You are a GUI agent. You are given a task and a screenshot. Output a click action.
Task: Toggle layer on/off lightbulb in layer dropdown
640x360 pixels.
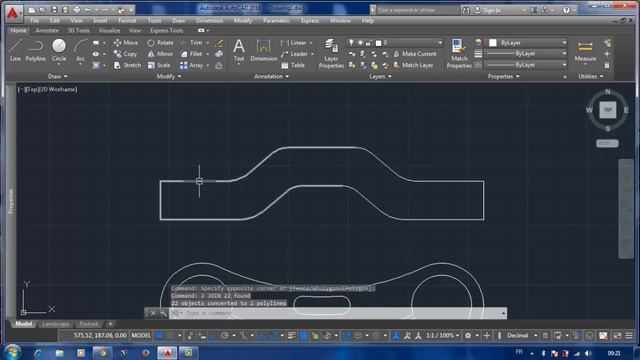[351, 42]
